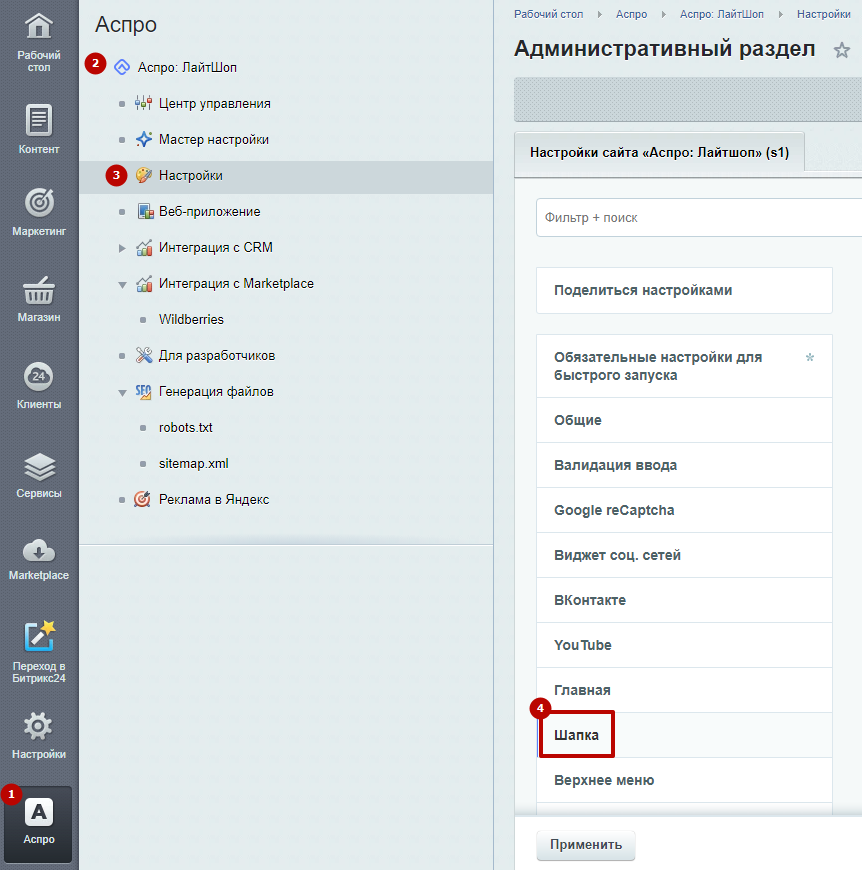Open Реклама в Яндекс in the tree
Viewport: 862px width, 870px height.
click(214, 499)
